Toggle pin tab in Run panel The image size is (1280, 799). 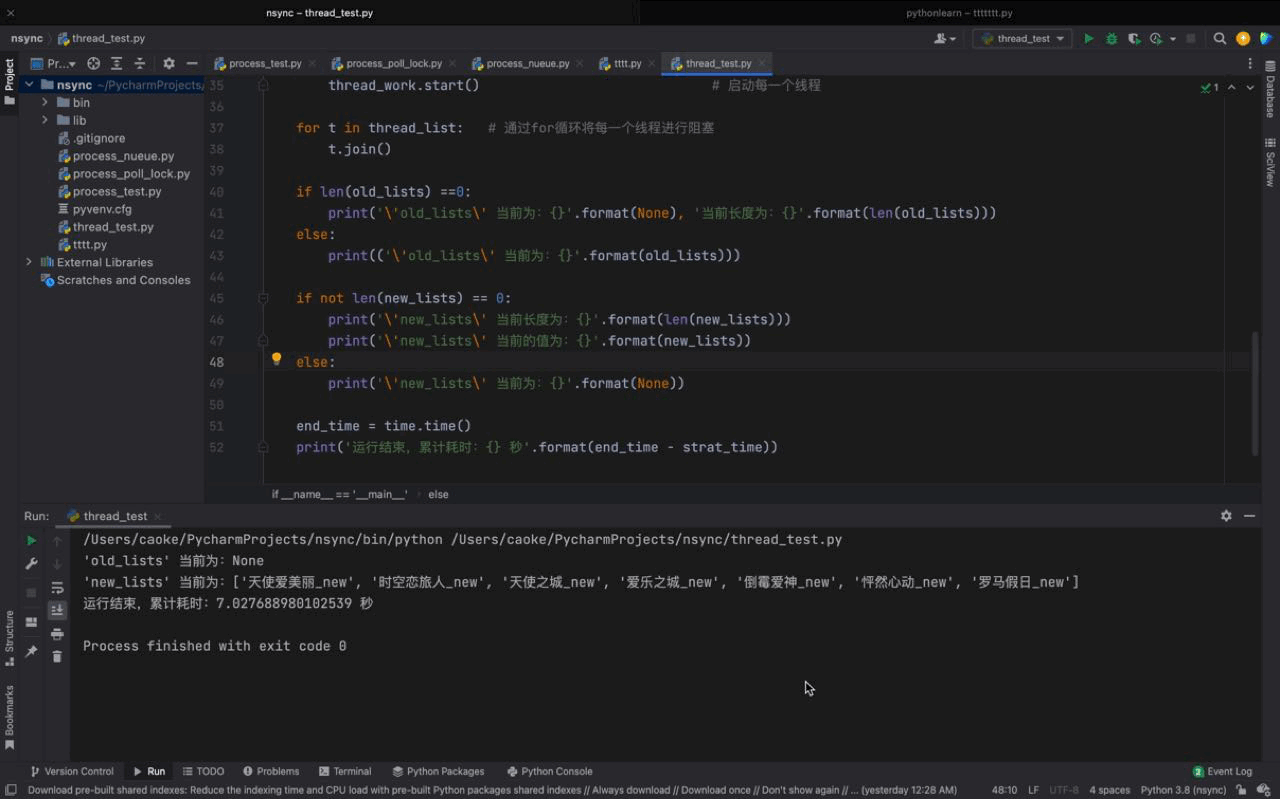coord(31,651)
